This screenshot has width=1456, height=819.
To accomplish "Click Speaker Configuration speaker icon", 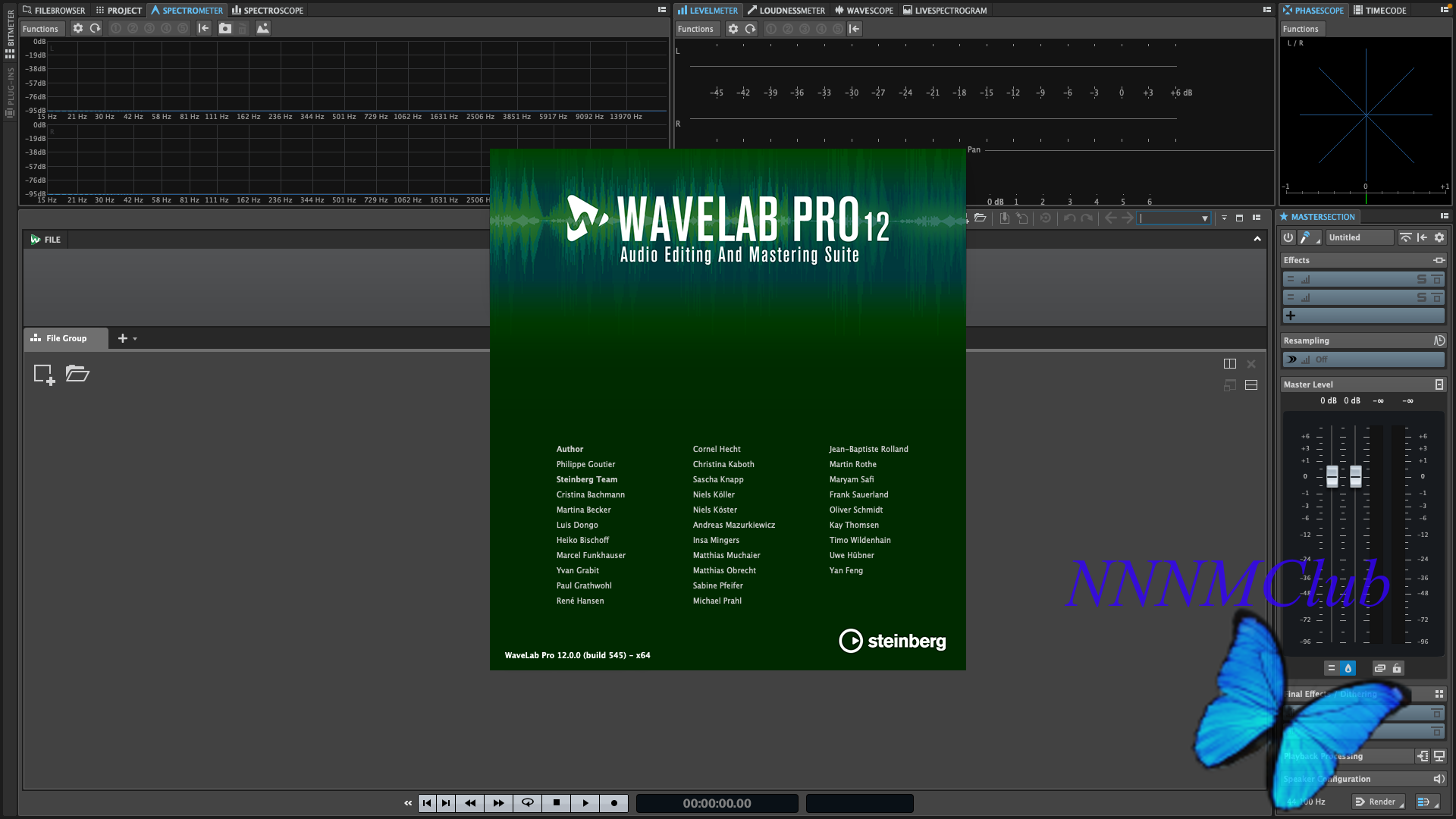I will pos(1439,779).
